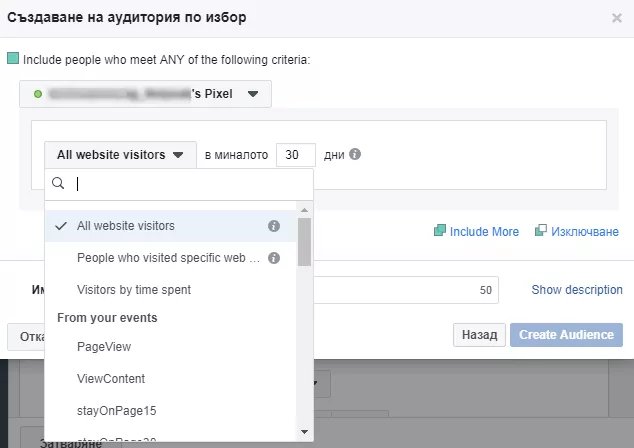Click the days number field showing 30
This screenshot has height=448, width=634.
pyautogui.click(x=296, y=154)
